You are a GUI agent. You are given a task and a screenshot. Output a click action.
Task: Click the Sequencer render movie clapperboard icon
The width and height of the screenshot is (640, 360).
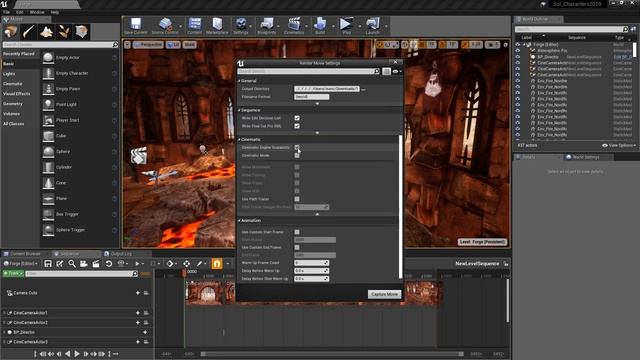[x=96, y=264]
